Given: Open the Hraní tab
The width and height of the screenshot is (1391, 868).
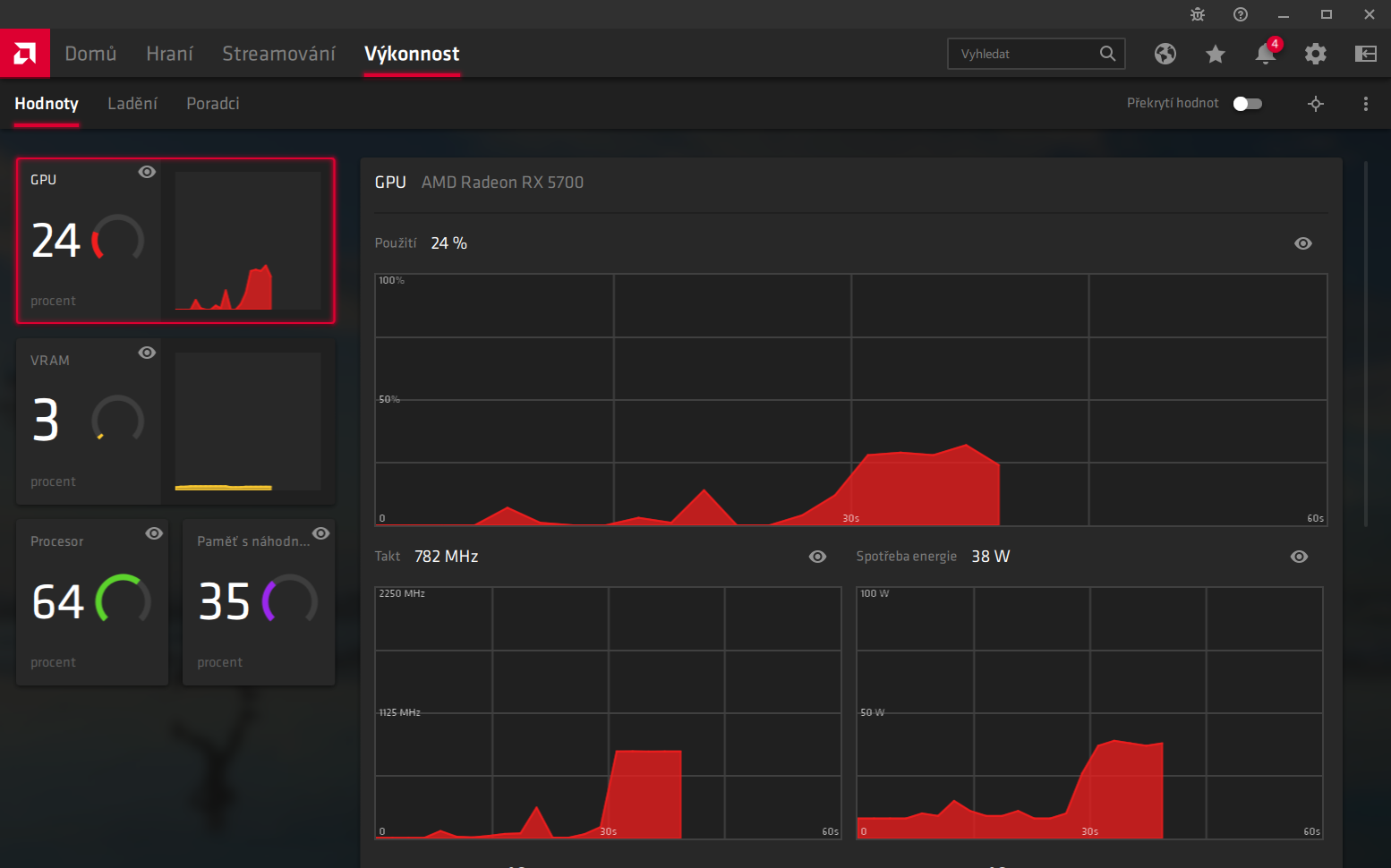Looking at the screenshot, I should click(x=169, y=54).
